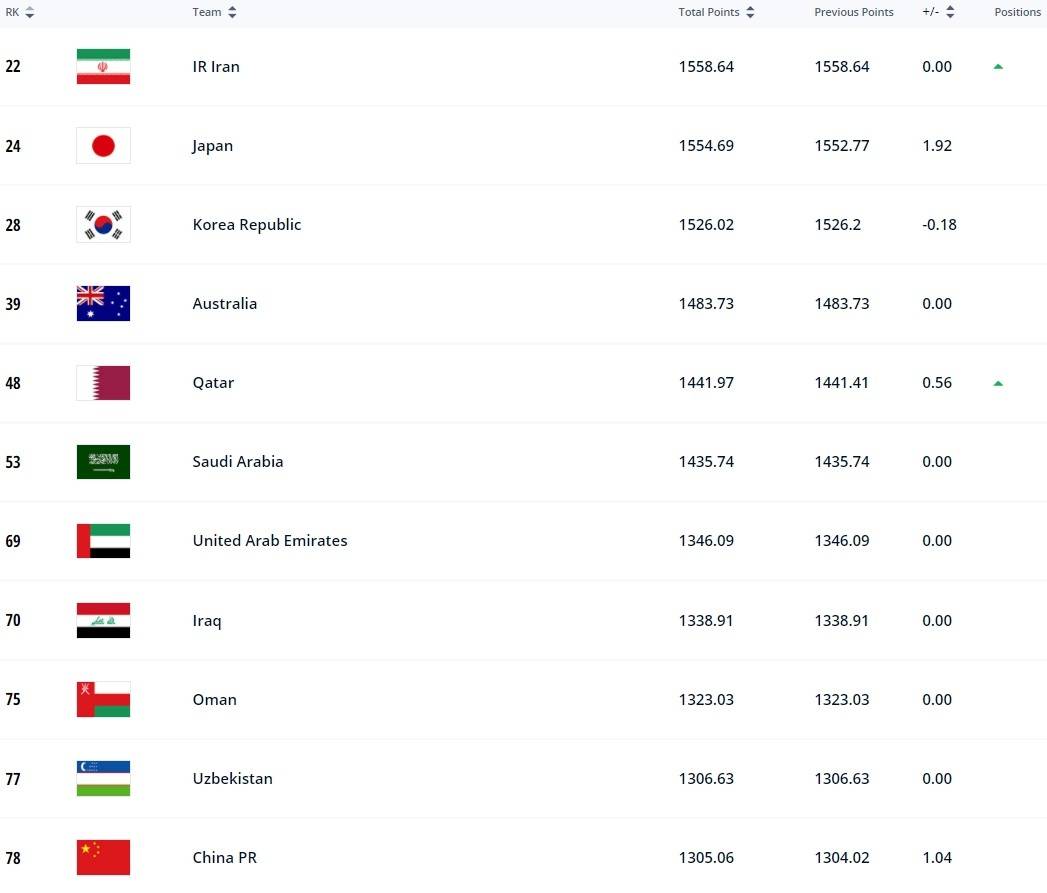Open the Uzbekistan team link

click(x=232, y=778)
